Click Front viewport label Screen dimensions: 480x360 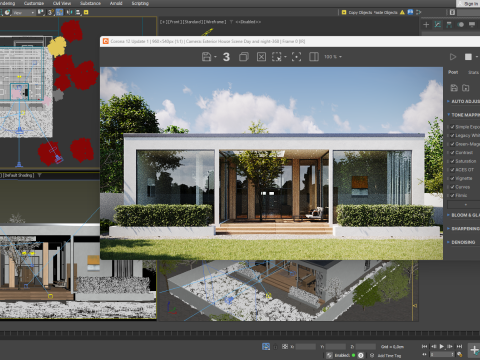pyautogui.click(x=174, y=22)
